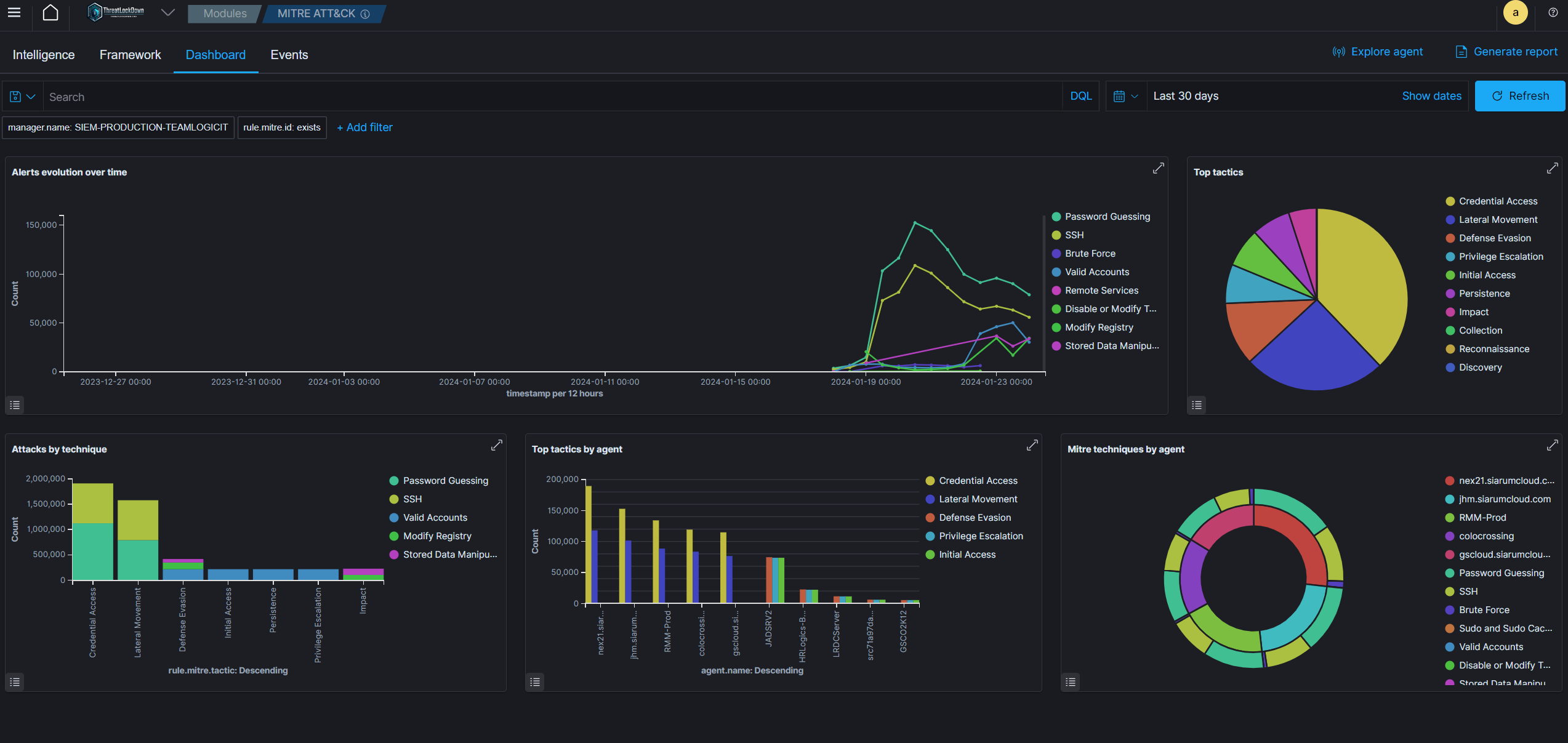Toggle Defense Evasion in tactics by agent legend
The width and height of the screenshot is (1568, 743).
(975, 518)
